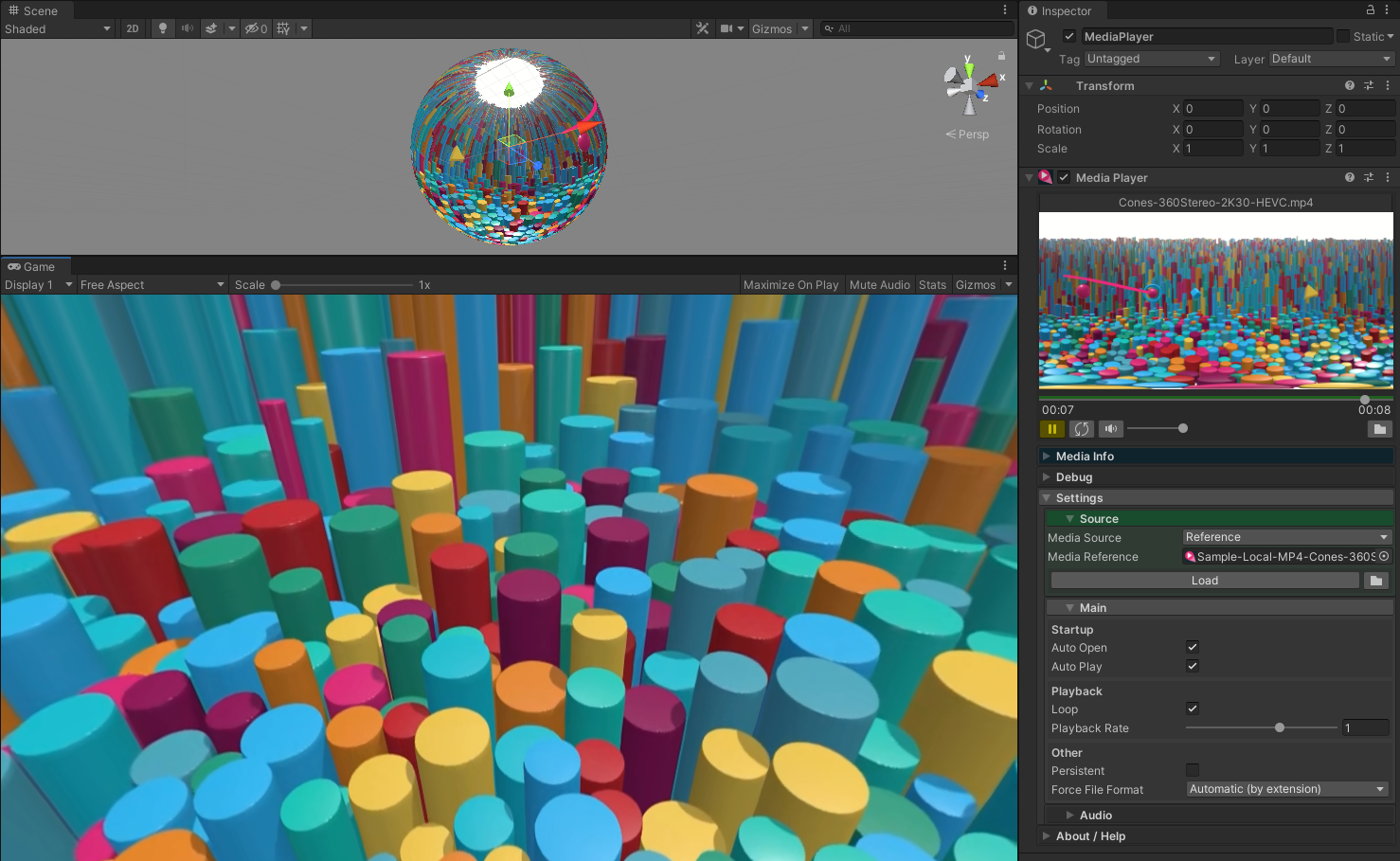Open GameObject icon picker cube
Viewport: 1400px width, 861px height.
[x=1036, y=39]
